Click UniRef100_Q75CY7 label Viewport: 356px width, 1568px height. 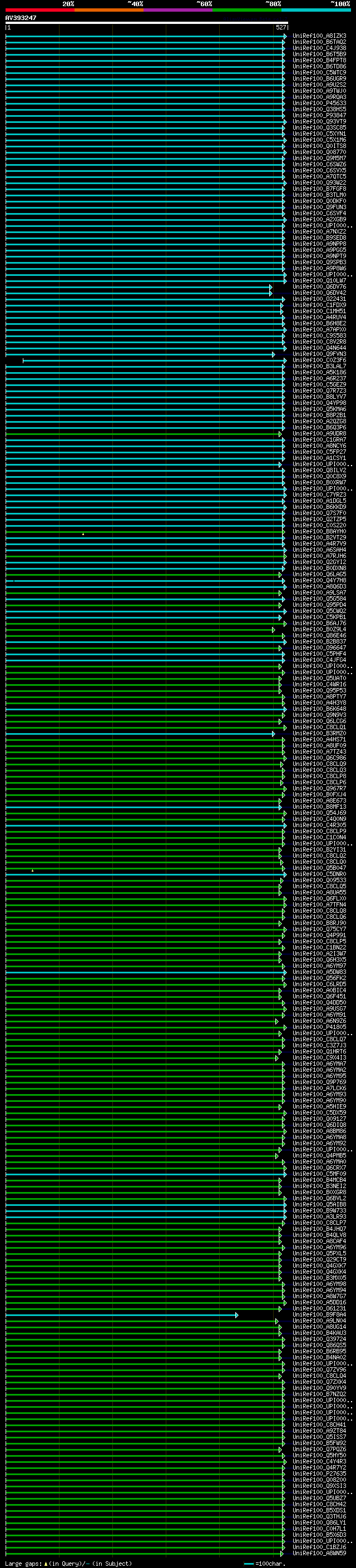319,929
